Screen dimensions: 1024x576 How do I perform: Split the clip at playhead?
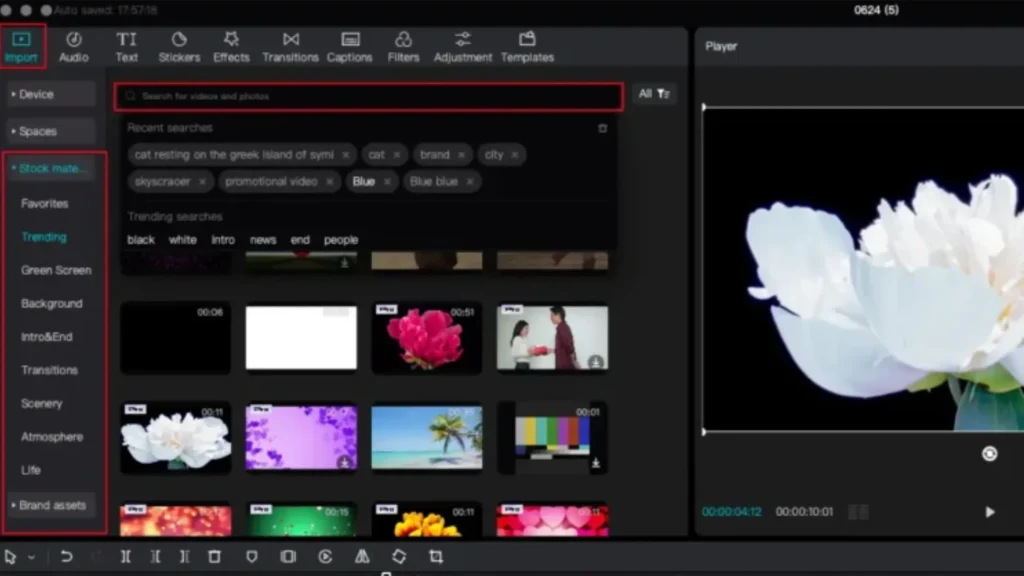[x=125, y=557]
